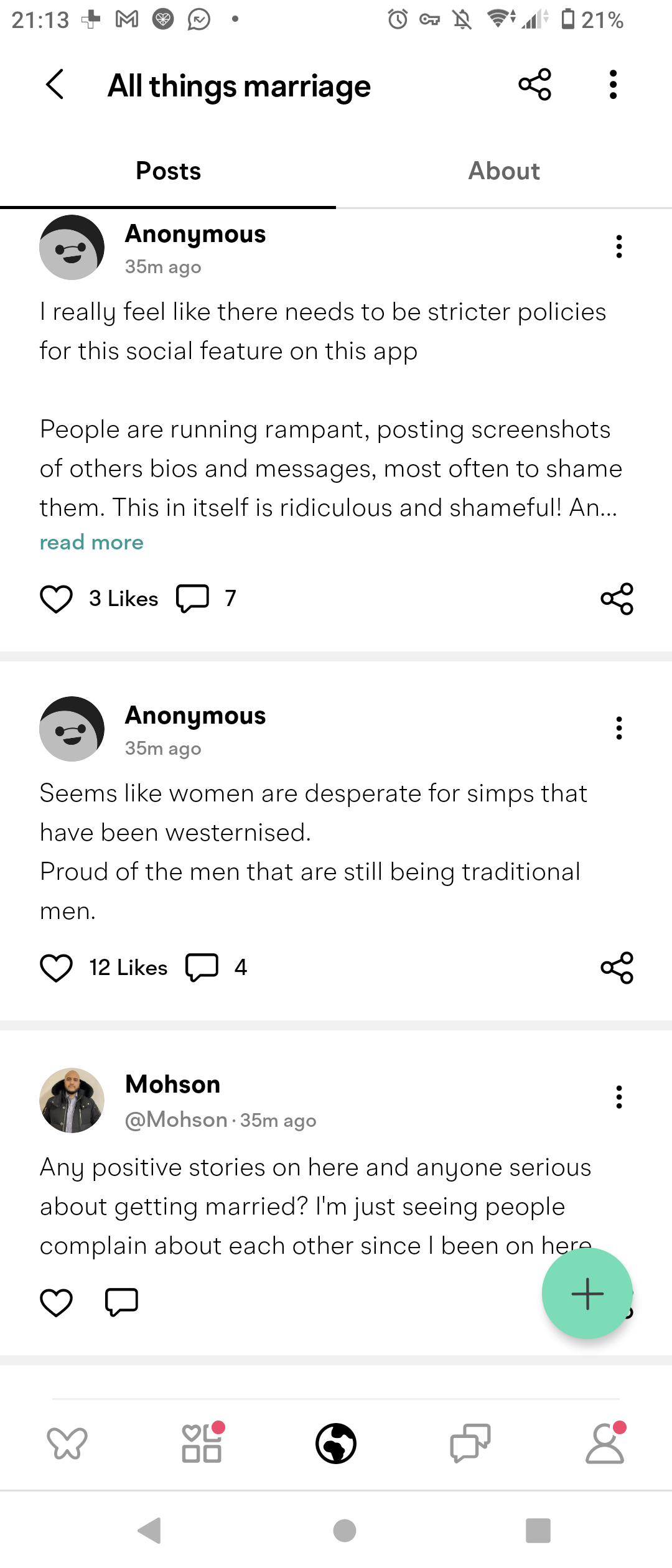
Task: Share the traditional men post
Action: [617, 968]
